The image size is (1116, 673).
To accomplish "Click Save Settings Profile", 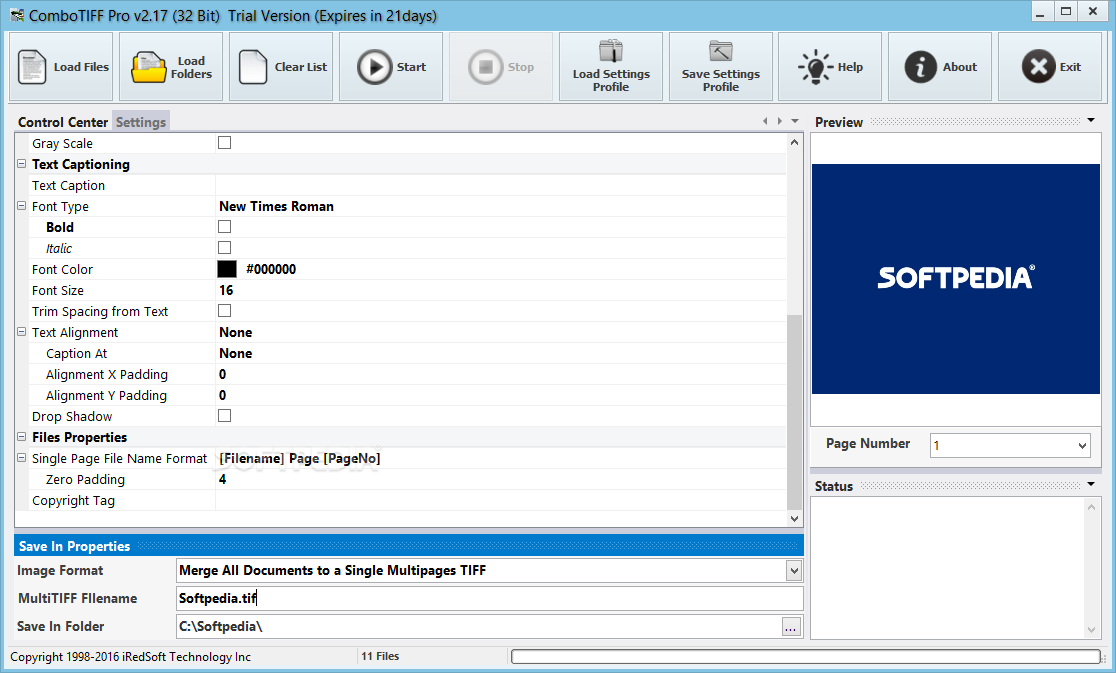I will pyautogui.click(x=720, y=67).
